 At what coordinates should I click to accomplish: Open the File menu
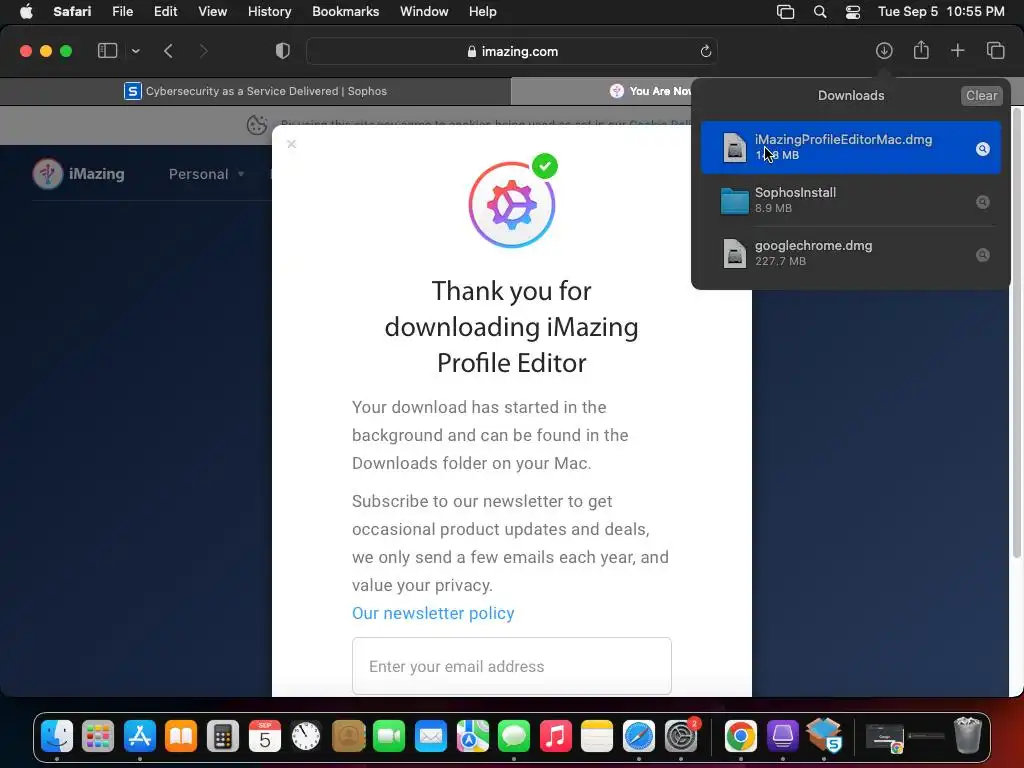click(x=122, y=12)
